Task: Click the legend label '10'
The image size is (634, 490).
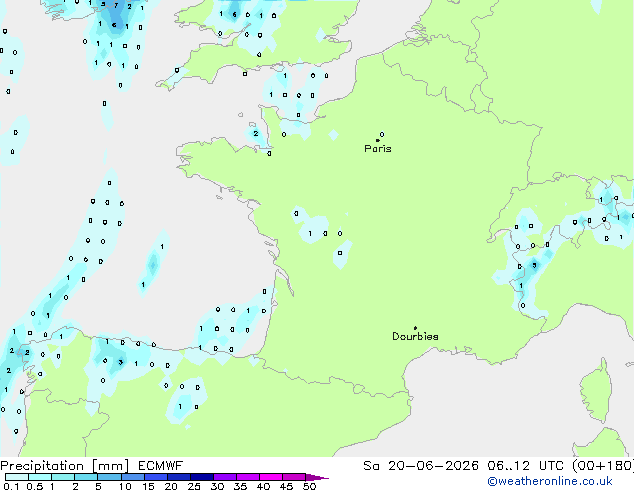Action: tap(125, 486)
